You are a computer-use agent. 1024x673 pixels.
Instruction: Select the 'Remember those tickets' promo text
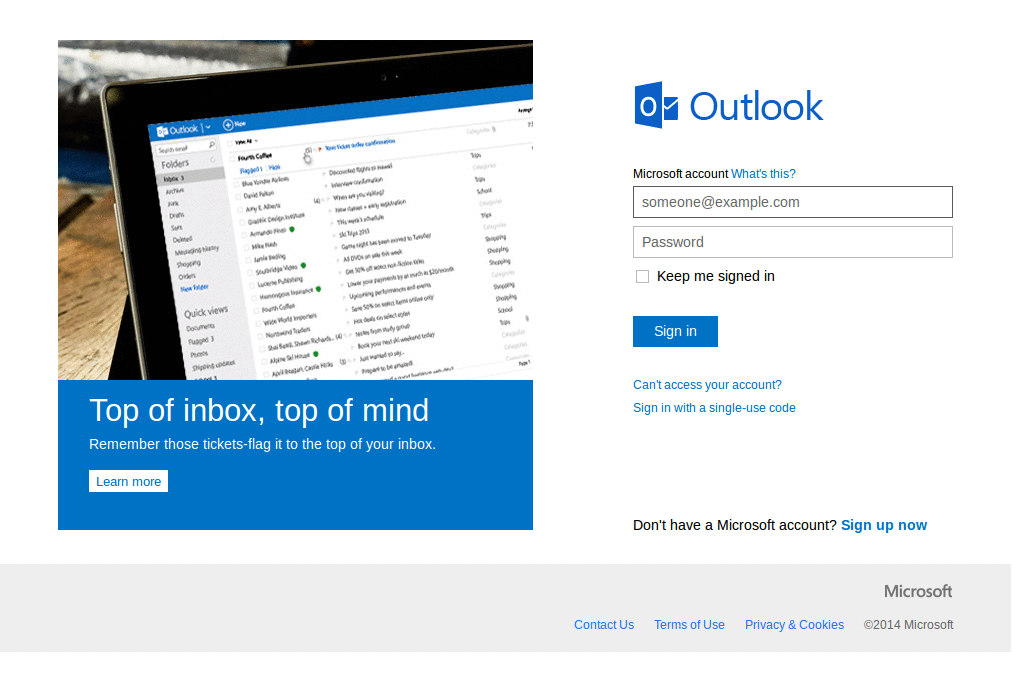pos(262,445)
